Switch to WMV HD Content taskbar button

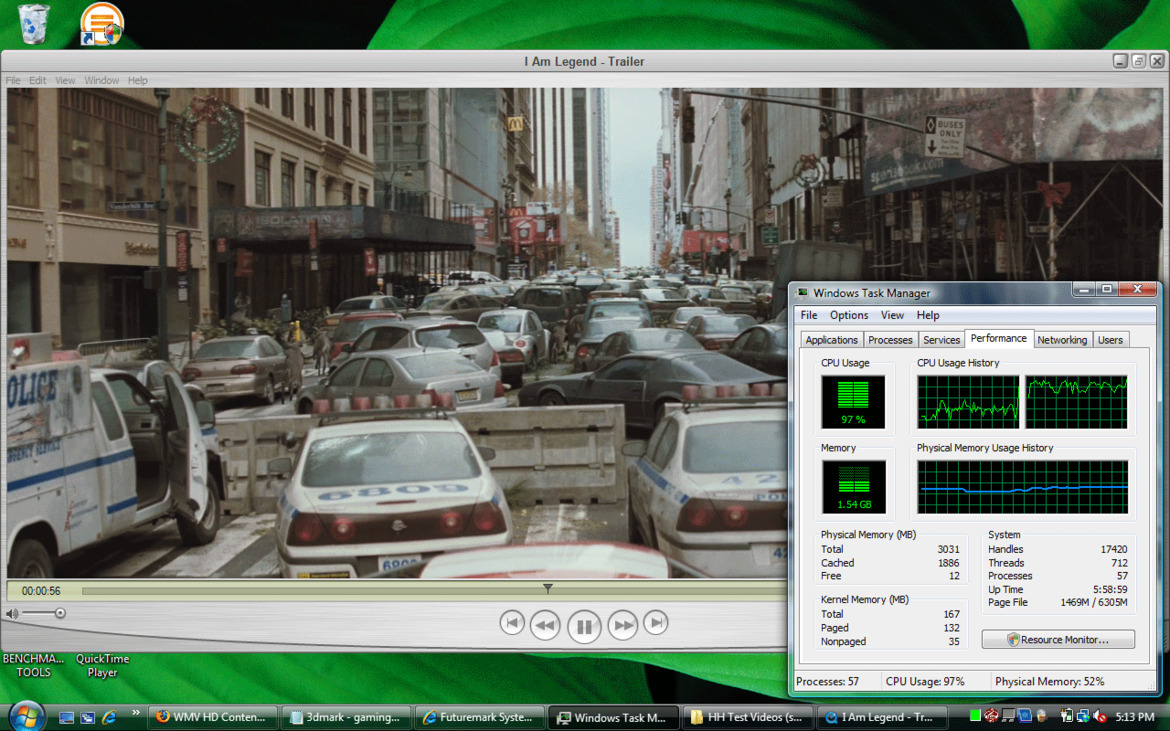(212, 718)
